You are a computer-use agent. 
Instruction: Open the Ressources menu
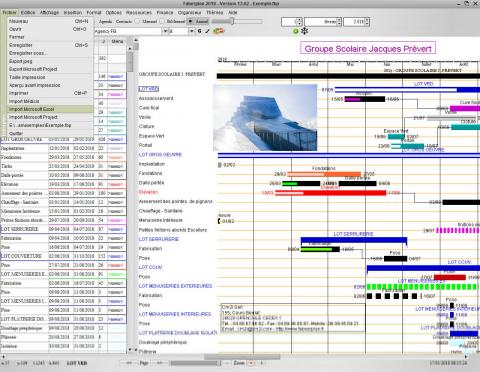tap(139, 12)
